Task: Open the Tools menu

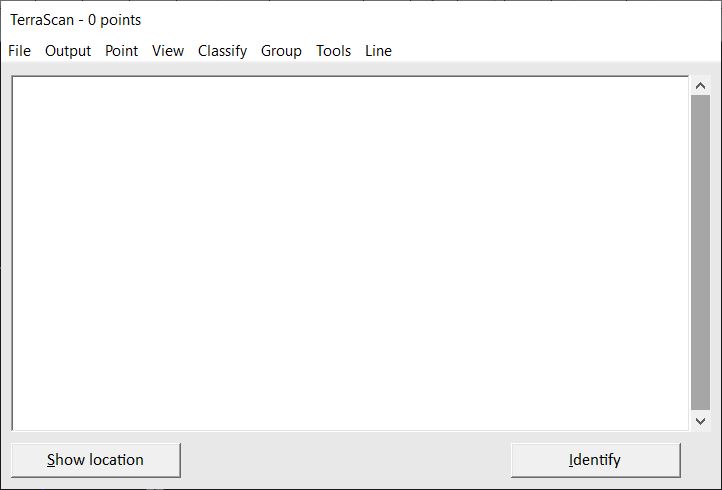Action: [333, 51]
